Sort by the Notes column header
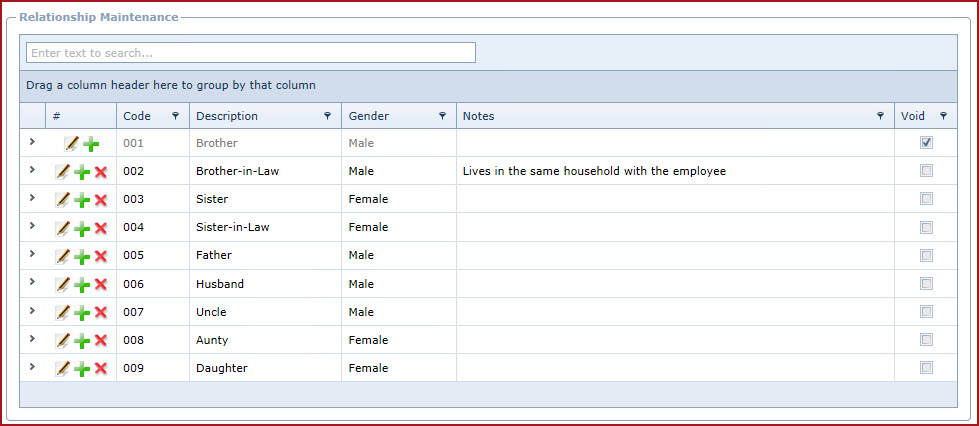Viewport: 979px width, 426px height. 478,116
